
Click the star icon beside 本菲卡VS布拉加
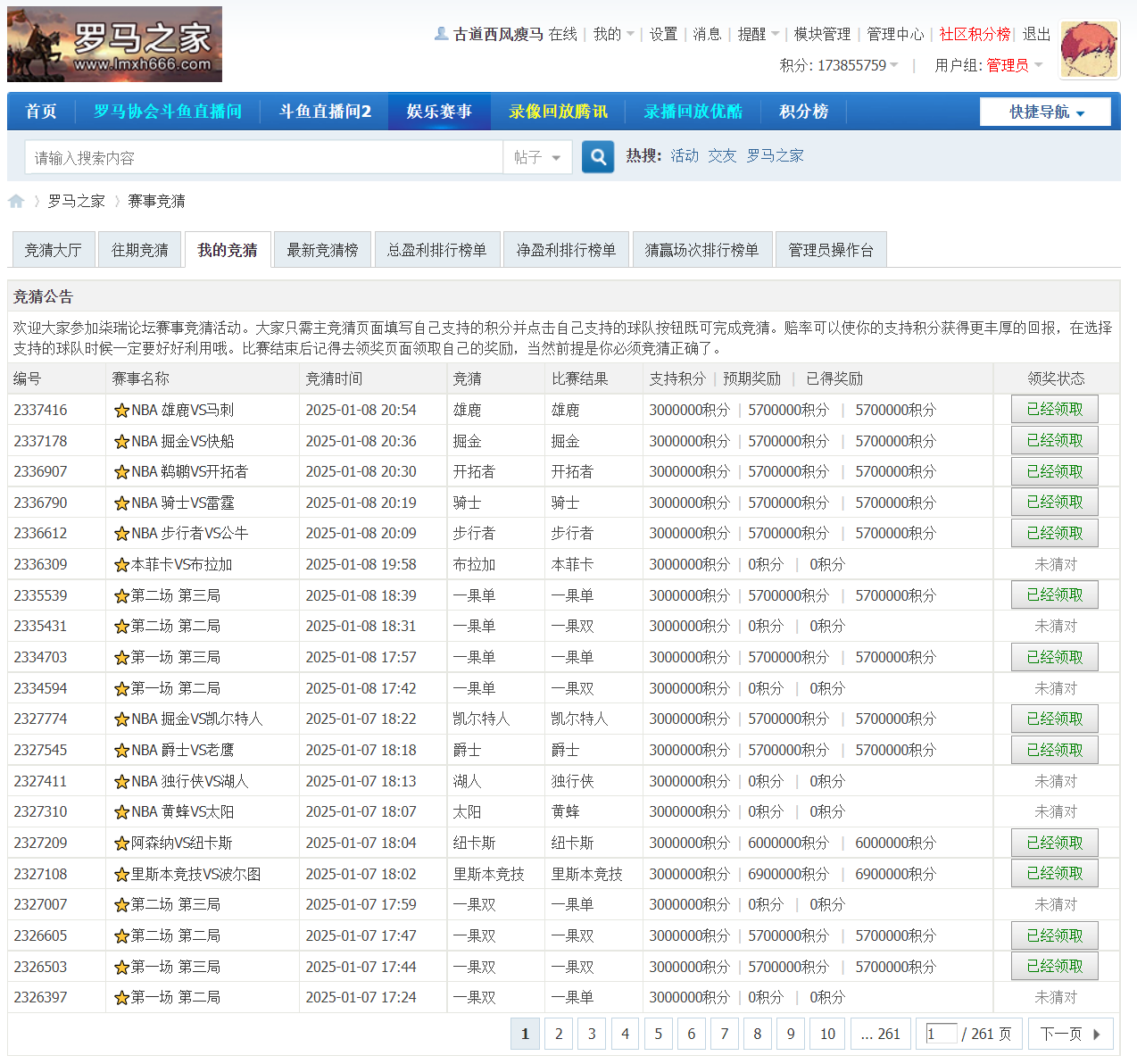click(x=122, y=564)
